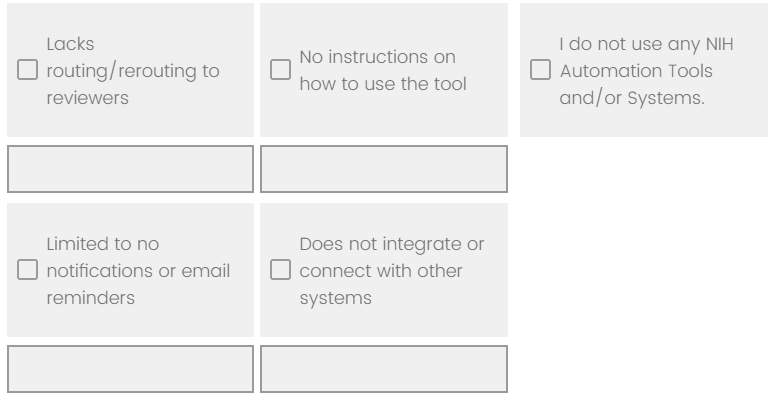Focus the text field under 'Does not integrate' option
Screen dimensions: 776x402
point(383,370)
